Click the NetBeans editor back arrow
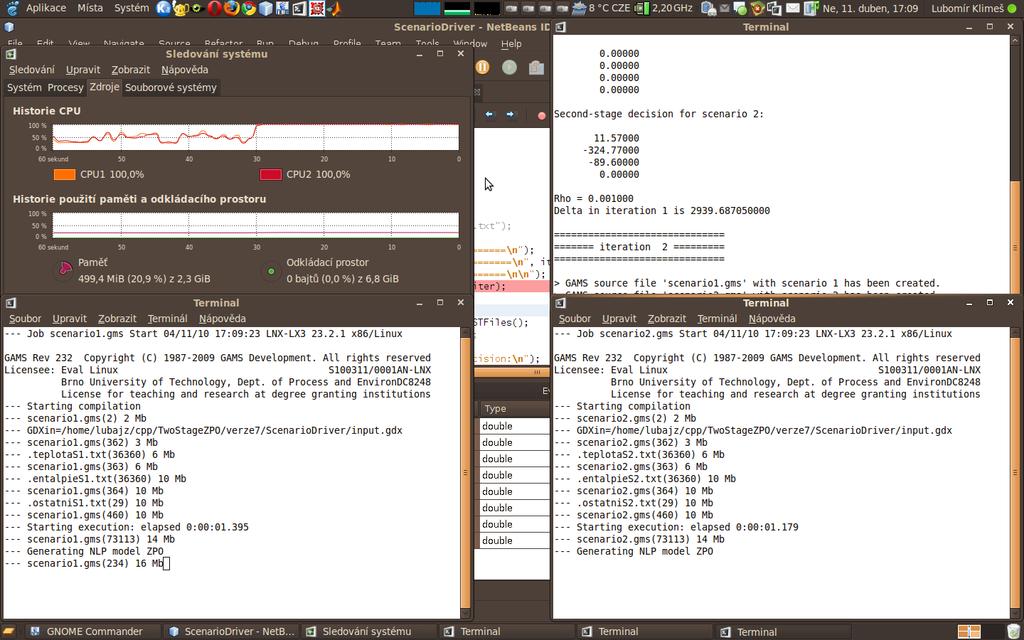The width and height of the screenshot is (1024, 640). (x=489, y=114)
